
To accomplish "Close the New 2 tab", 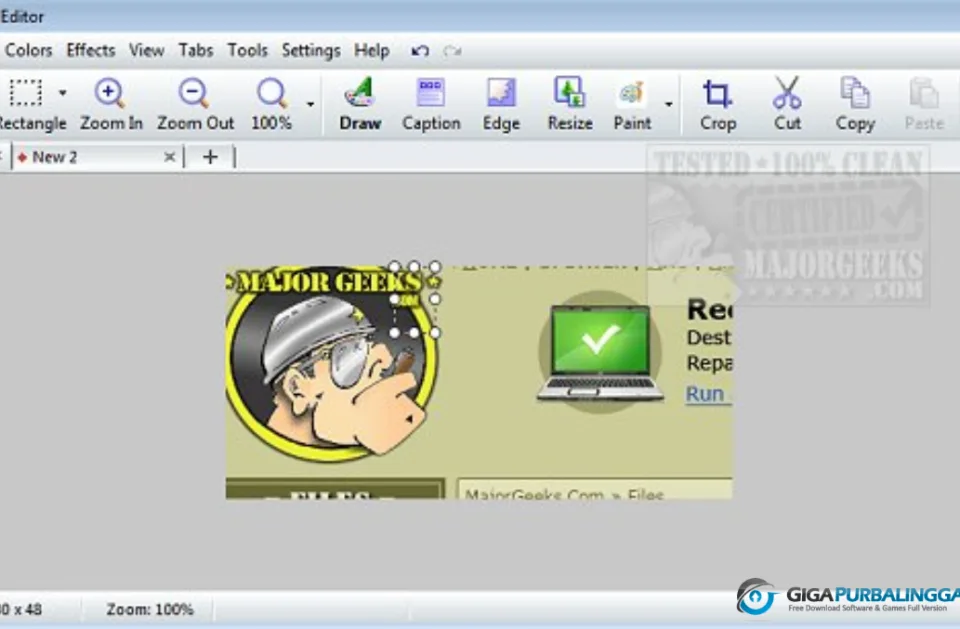I will (170, 157).
